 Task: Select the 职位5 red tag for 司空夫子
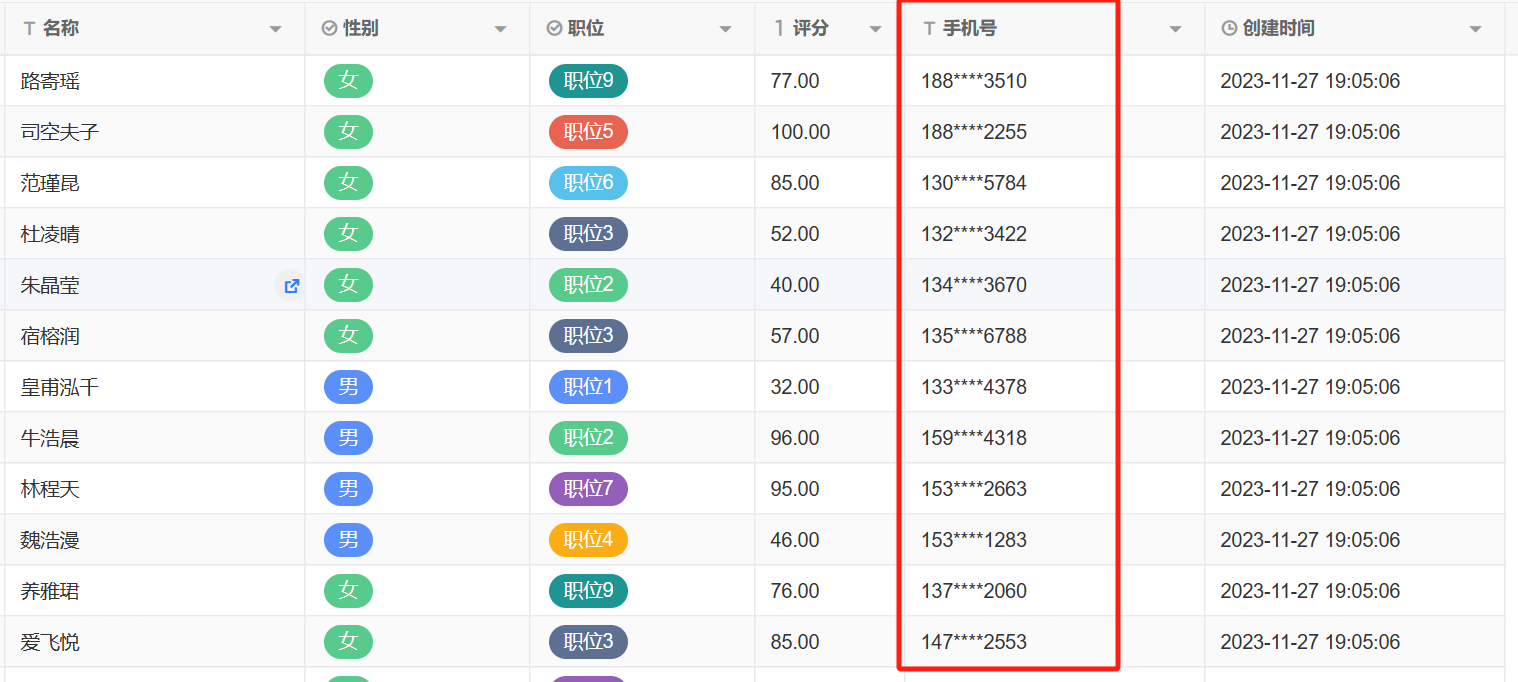click(x=588, y=132)
